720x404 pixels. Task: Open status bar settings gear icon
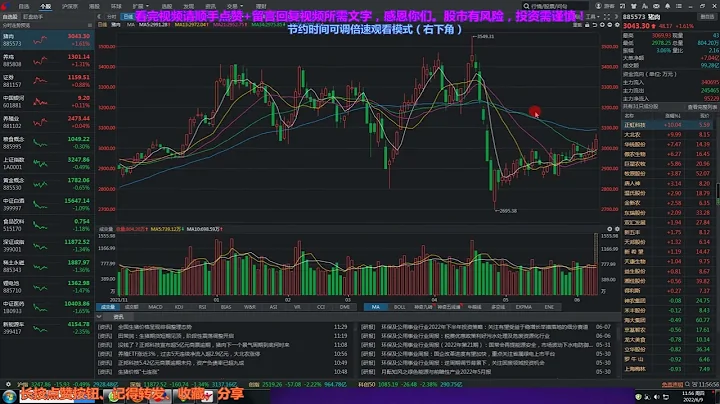coord(8,384)
